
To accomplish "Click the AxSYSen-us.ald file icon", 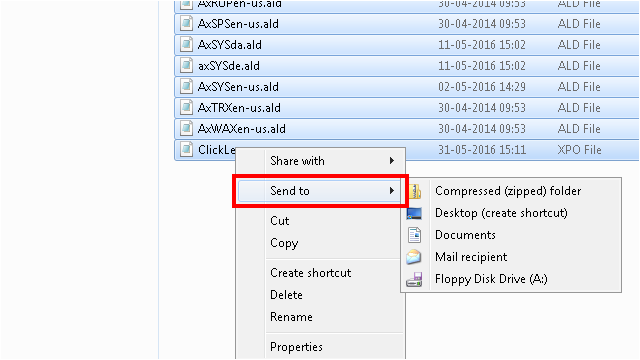I will (187, 87).
